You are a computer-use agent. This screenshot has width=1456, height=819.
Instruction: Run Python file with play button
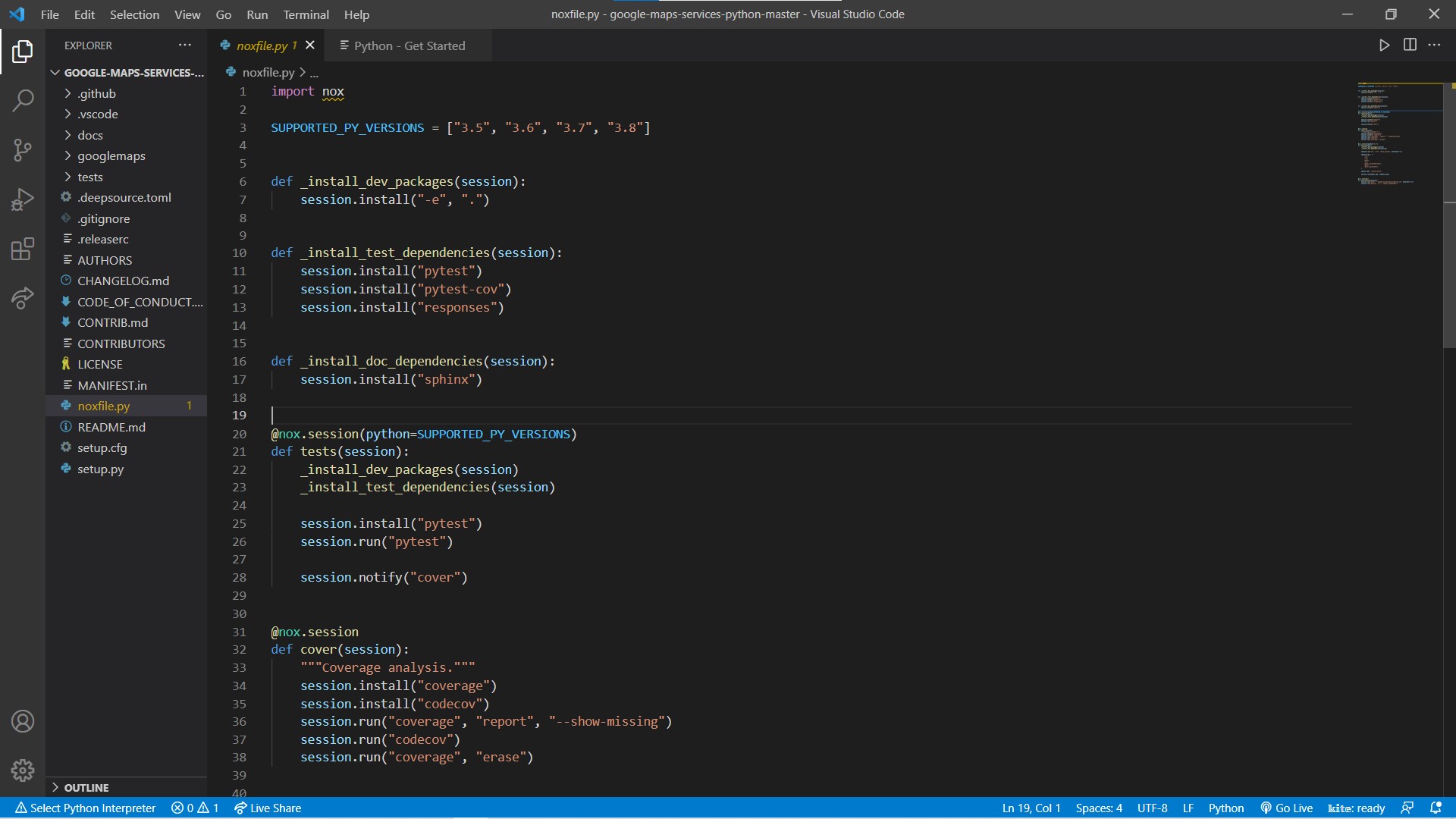pos(1384,45)
